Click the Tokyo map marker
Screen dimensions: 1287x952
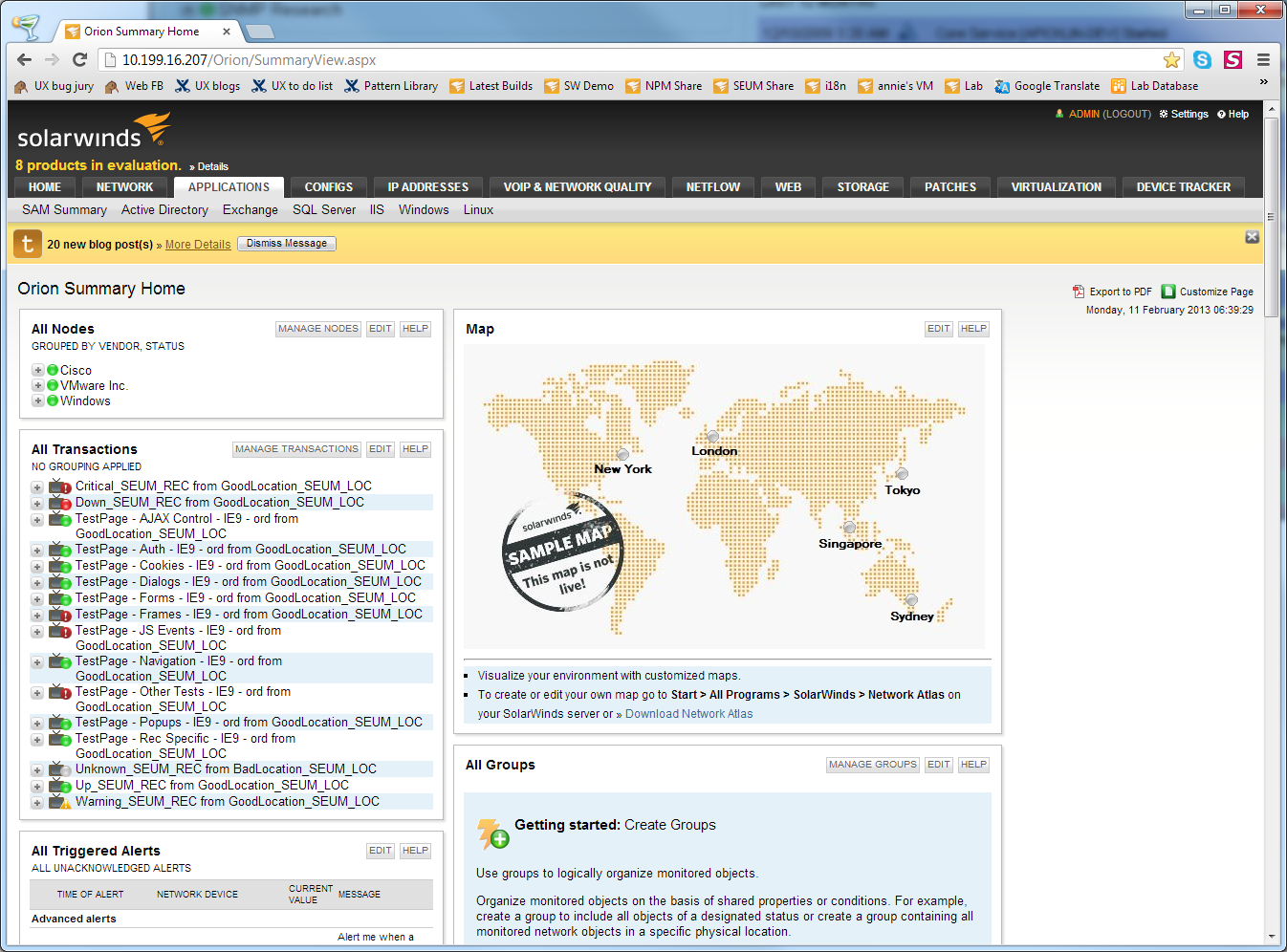(x=902, y=474)
